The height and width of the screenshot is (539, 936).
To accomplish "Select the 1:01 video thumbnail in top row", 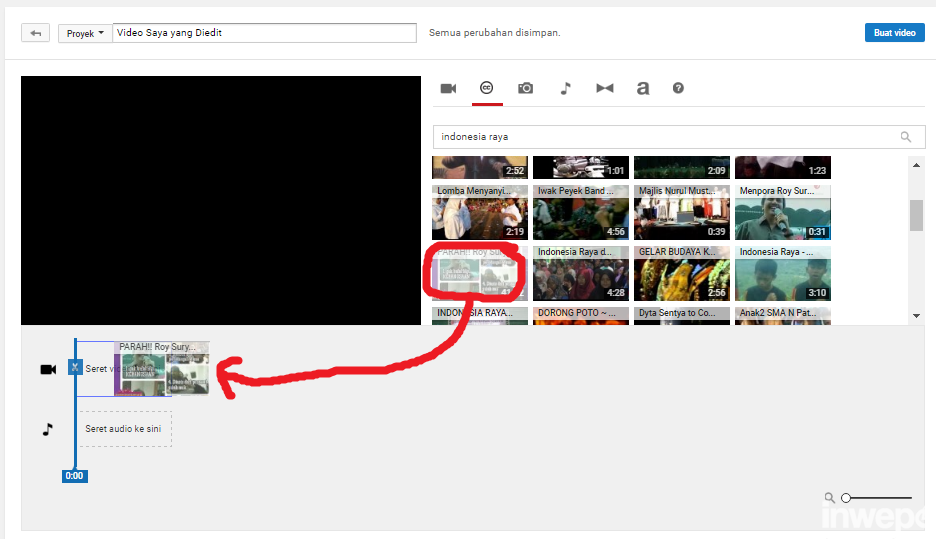I will click(x=581, y=168).
